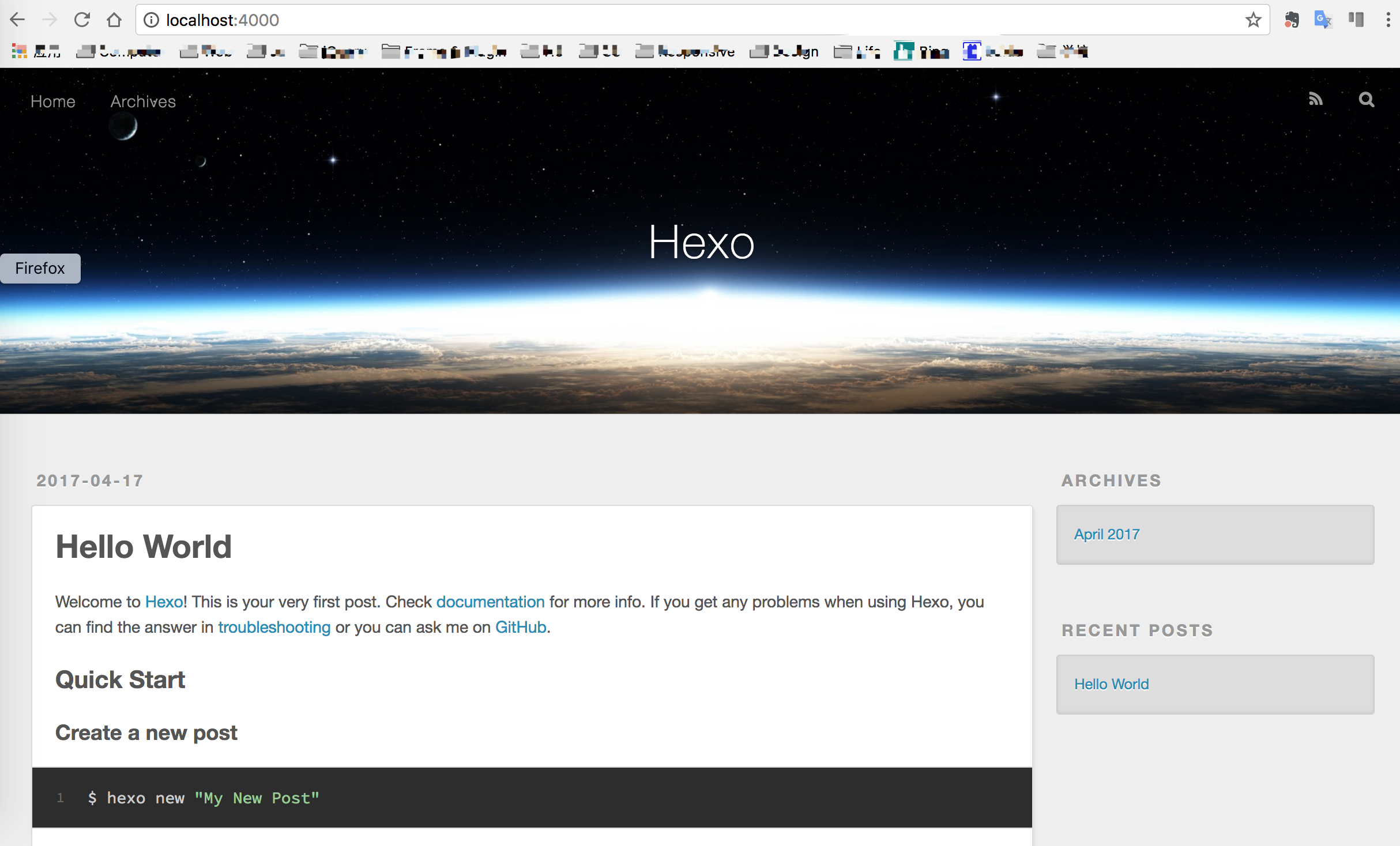Open the Responsive bookmarks folder

point(685,52)
